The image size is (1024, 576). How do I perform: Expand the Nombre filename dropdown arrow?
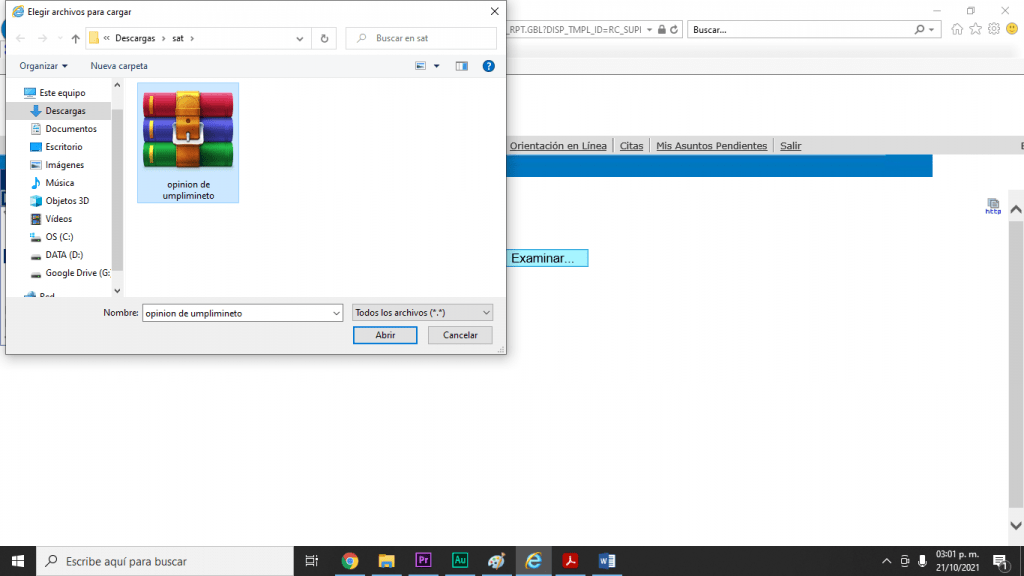pos(336,313)
